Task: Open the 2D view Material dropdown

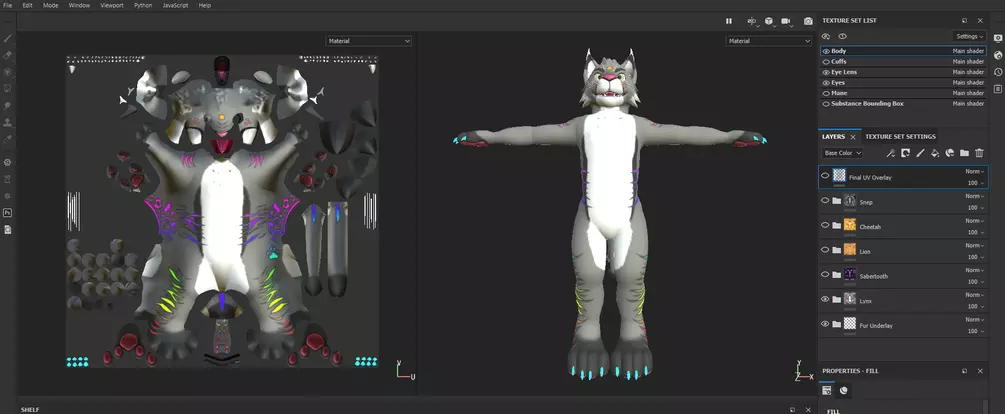Action: [369, 41]
